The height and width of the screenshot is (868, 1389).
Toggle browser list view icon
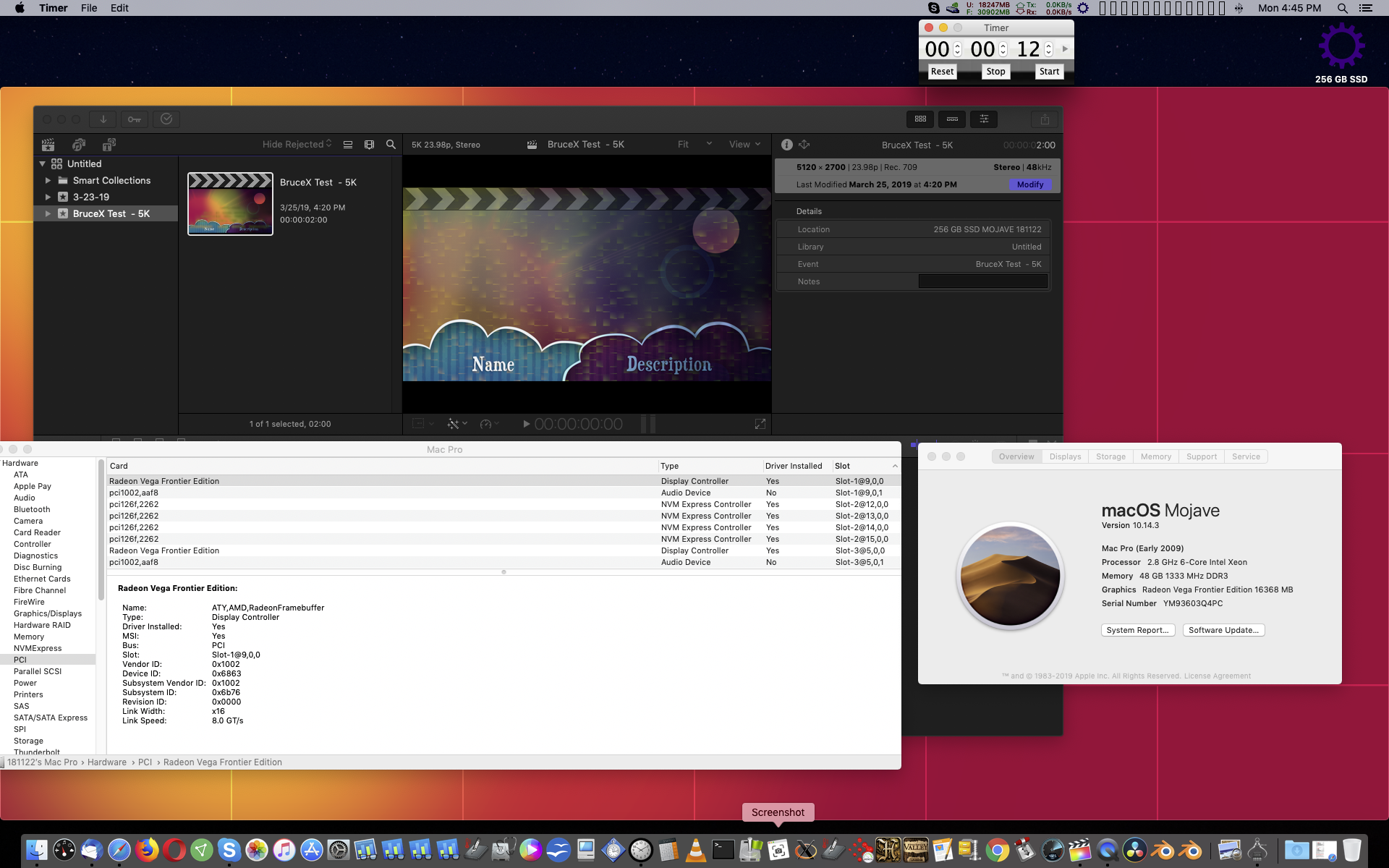[x=348, y=145]
